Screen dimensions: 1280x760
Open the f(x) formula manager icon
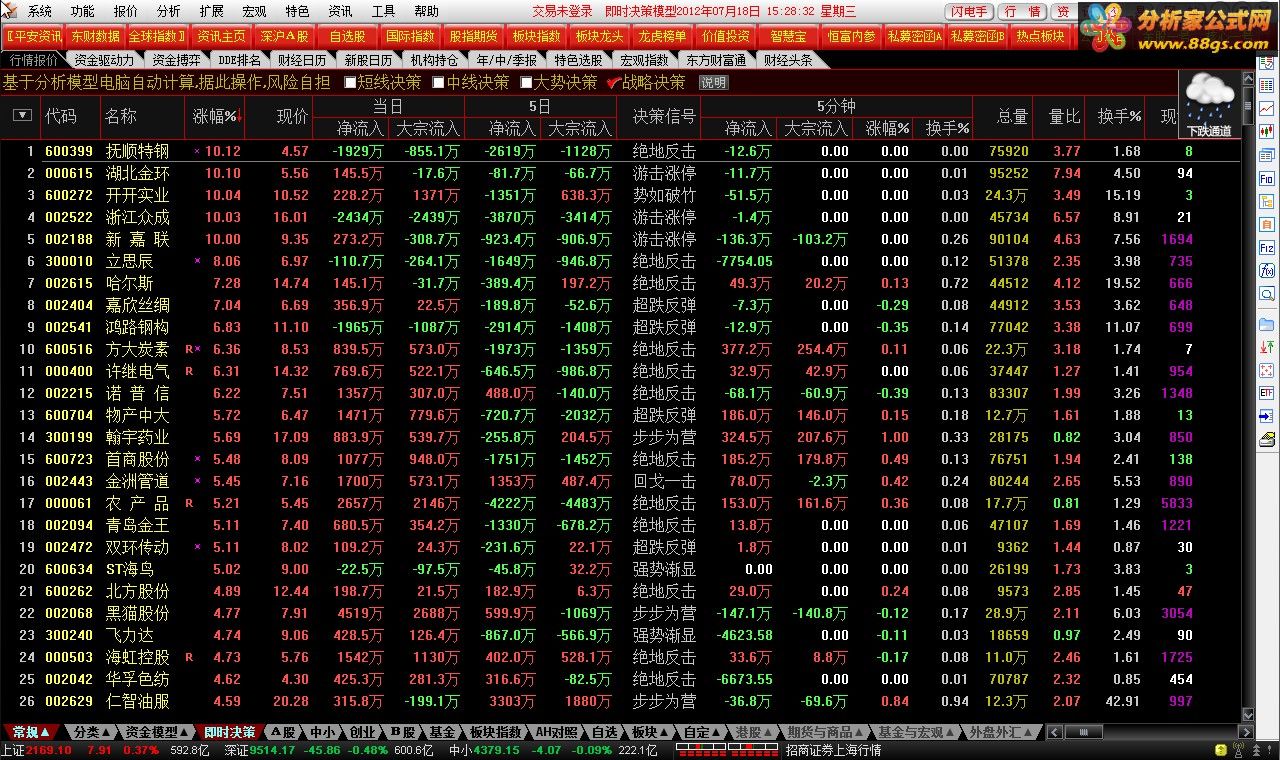(x=1266, y=270)
